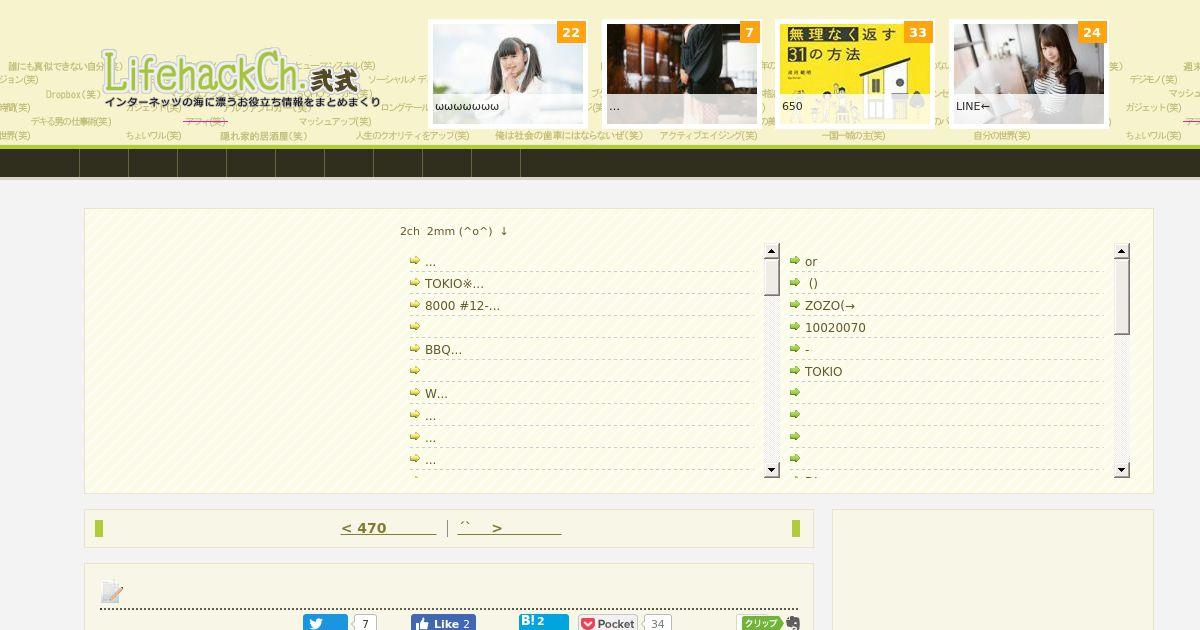This screenshot has width=1200, height=630.
Task: Click yellow arrow icon beside '8000 #12-...'
Action: (x=415, y=304)
